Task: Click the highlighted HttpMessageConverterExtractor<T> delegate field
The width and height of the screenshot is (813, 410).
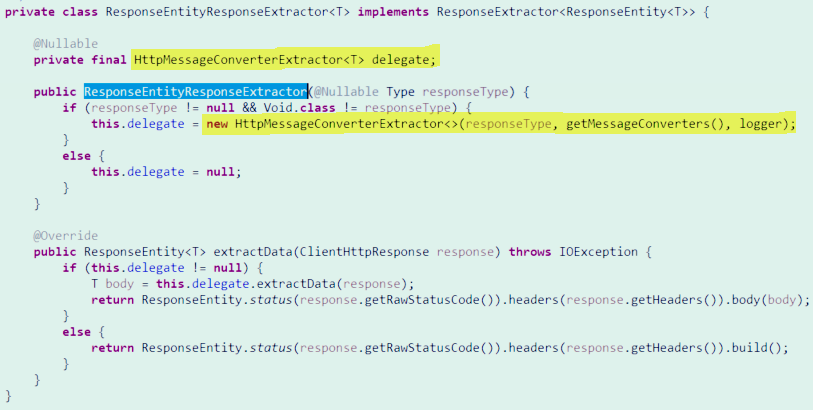Action: tap(285, 60)
